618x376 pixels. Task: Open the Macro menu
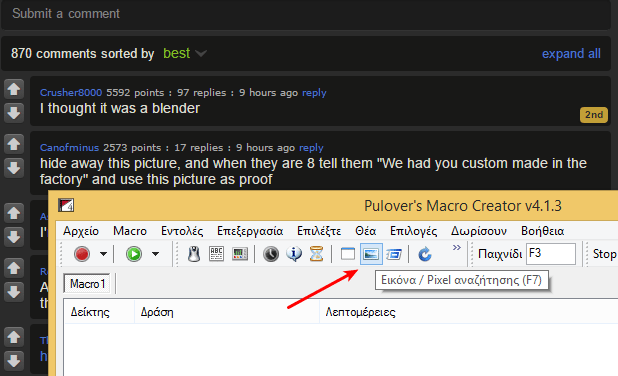pos(130,231)
